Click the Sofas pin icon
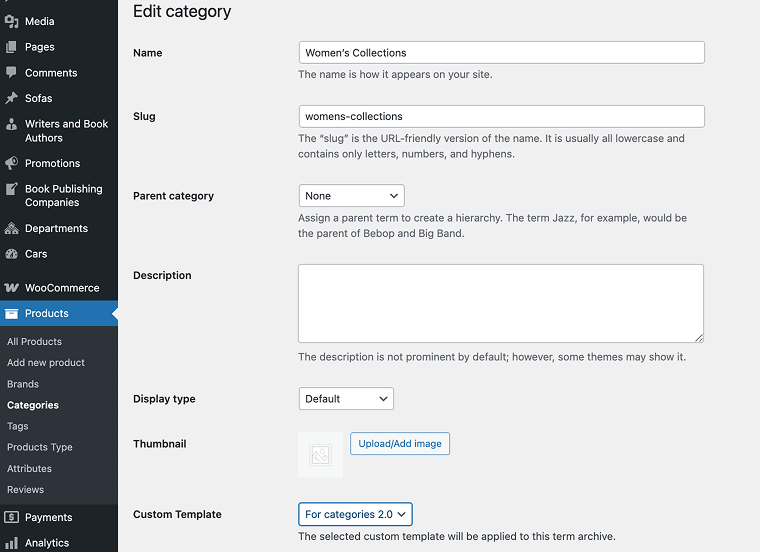 [11, 98]
